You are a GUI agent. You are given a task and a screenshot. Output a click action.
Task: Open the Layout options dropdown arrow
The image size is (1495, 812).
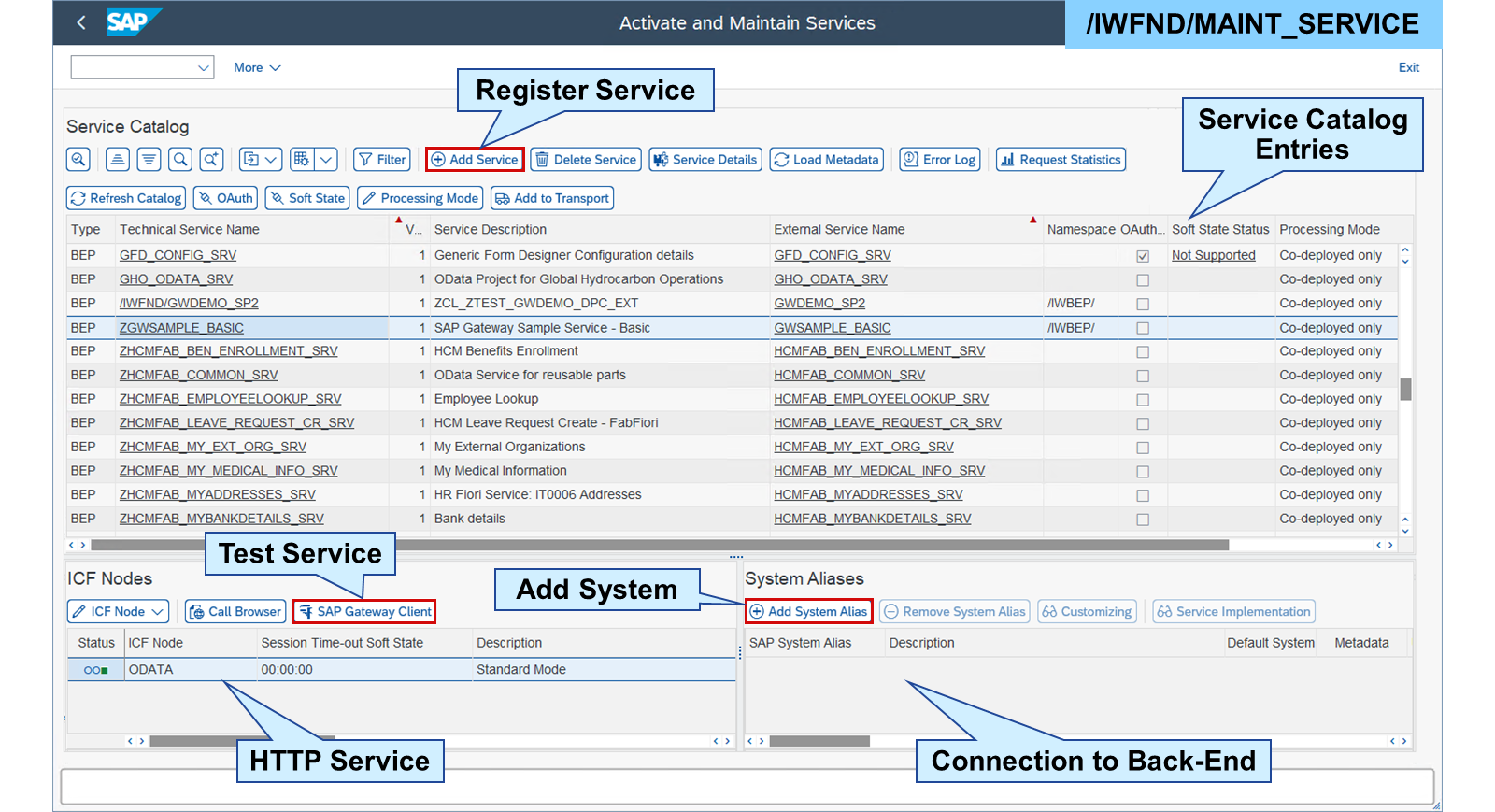tap(326, 160)
